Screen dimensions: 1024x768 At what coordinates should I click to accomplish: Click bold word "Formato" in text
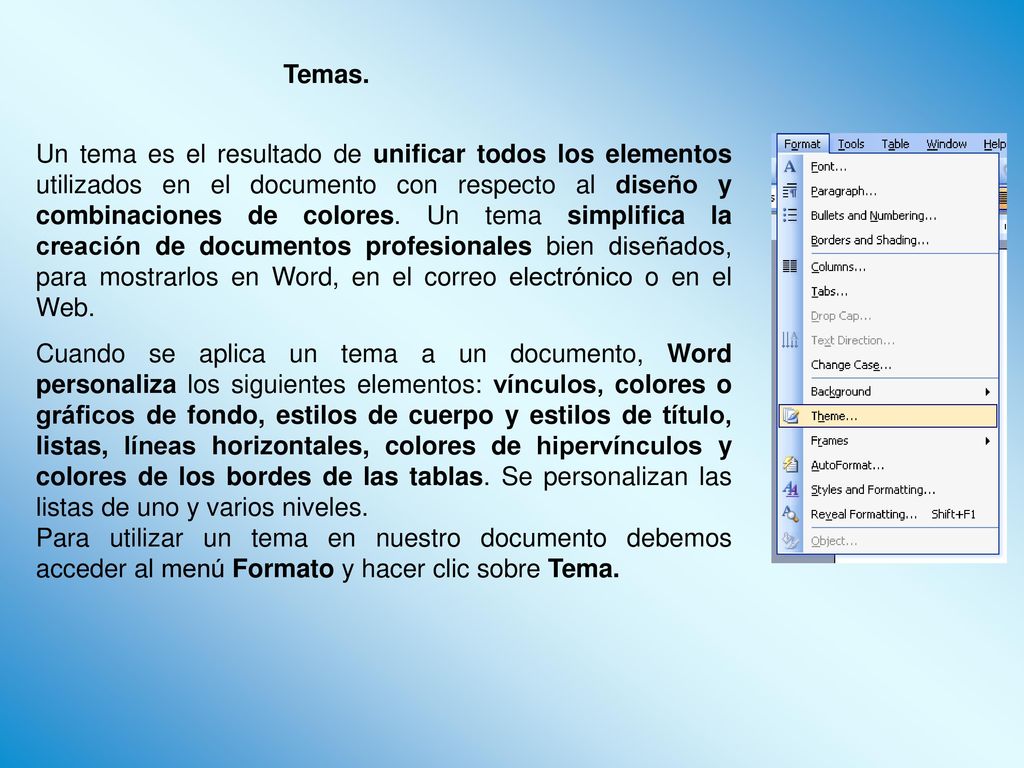[x=283, y=569]
